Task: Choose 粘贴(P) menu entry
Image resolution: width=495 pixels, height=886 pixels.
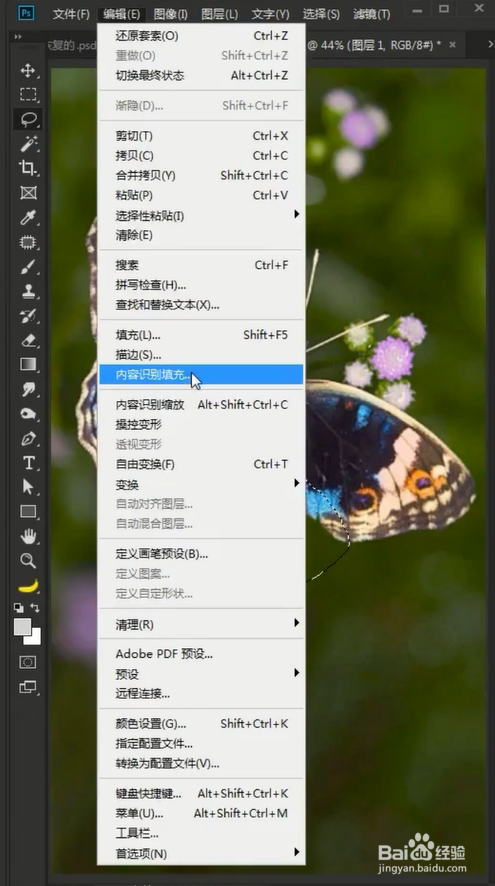Action: pyautogui.click(x=201, y=195)
